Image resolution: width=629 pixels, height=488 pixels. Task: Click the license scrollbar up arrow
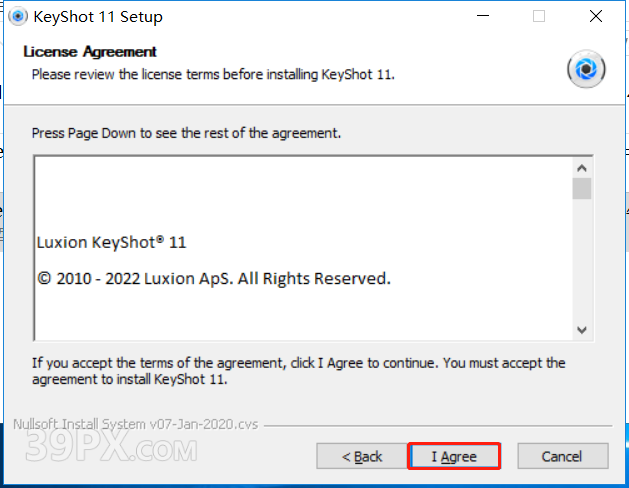(x=582, y=166)
